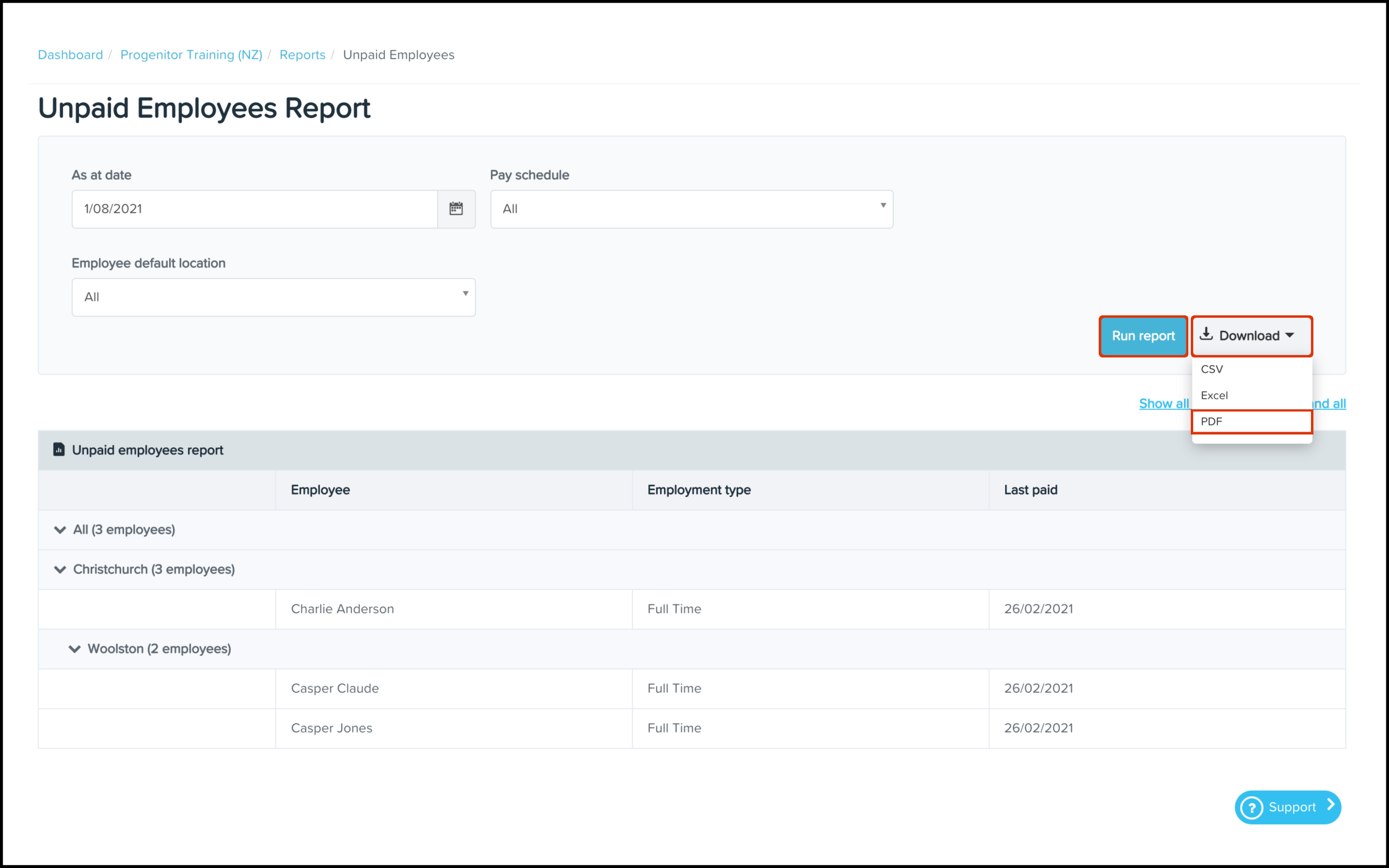Click the Unpaid employees report document icon
This screenshot has width=1389, height=868.
[x=59, y=449]
